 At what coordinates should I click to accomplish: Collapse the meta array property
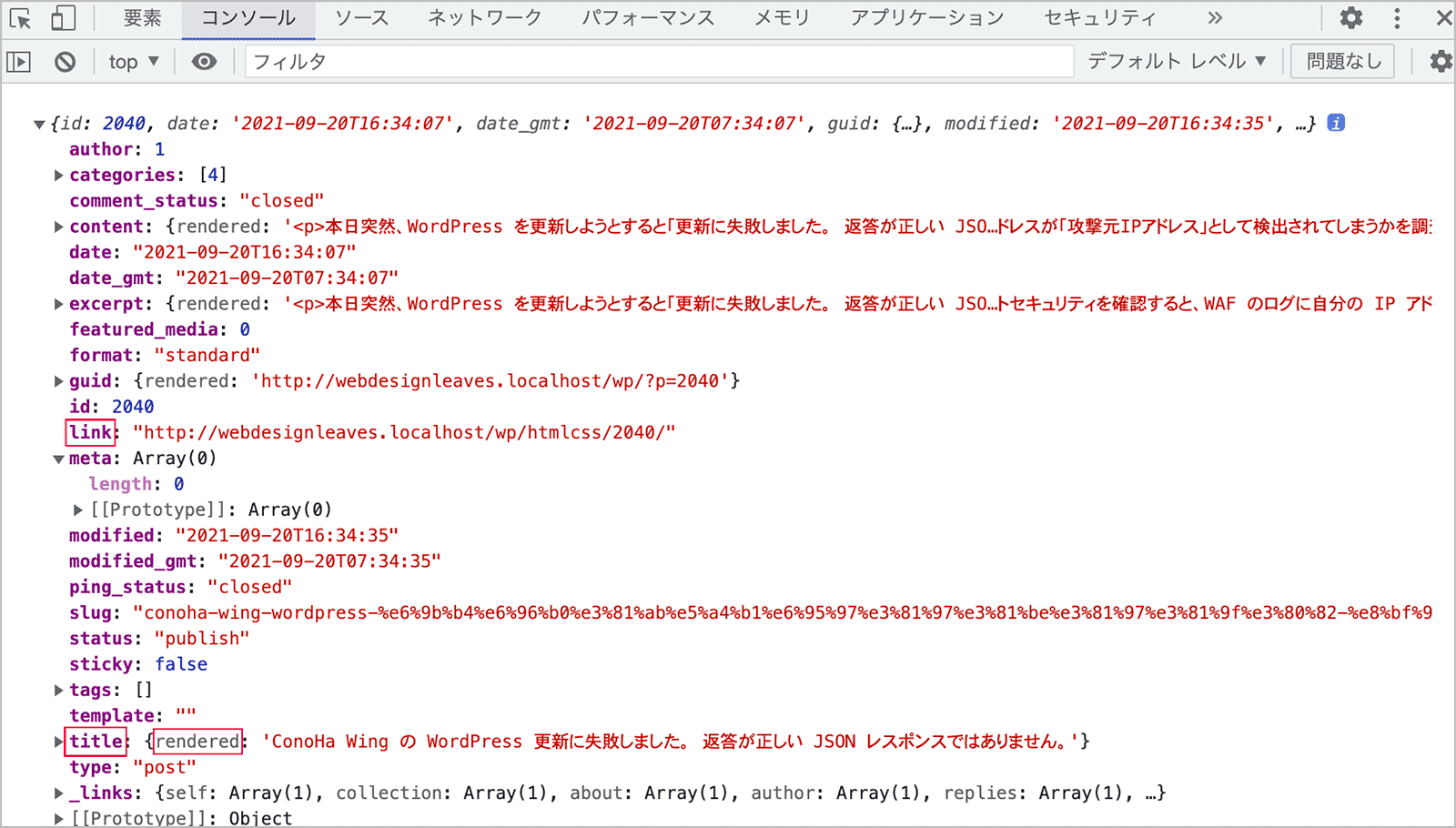pyautogui.click(x=58, y=459)
